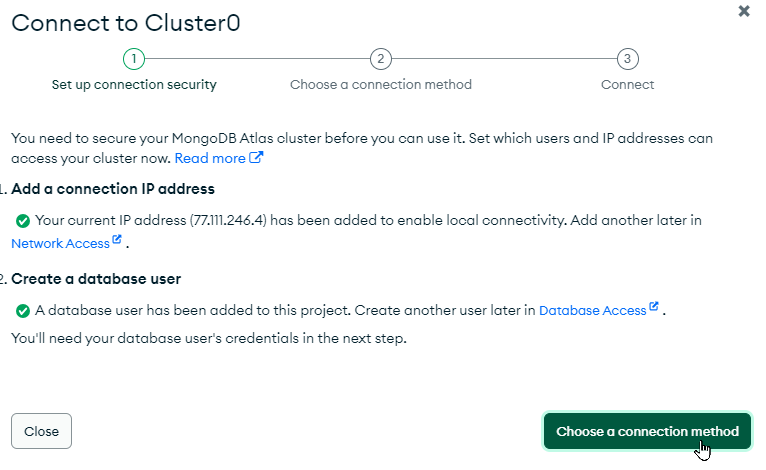The height and width of the screenshot is (470, 766).
Task: Click green checkmark next to database user message
Action: point(22,311)
